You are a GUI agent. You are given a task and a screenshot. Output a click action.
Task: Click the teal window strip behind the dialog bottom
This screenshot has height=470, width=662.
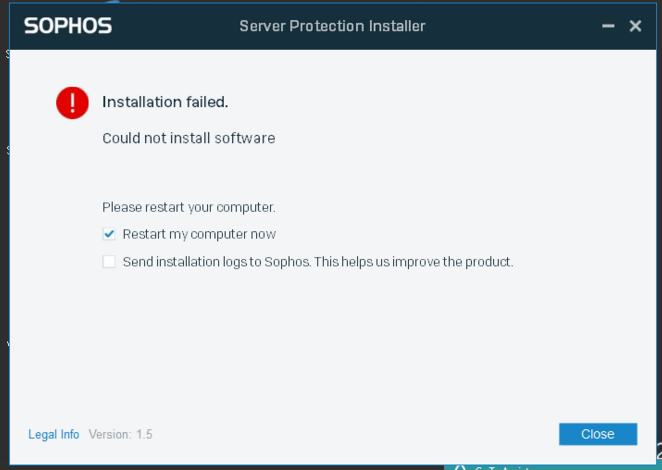point(551,467)
